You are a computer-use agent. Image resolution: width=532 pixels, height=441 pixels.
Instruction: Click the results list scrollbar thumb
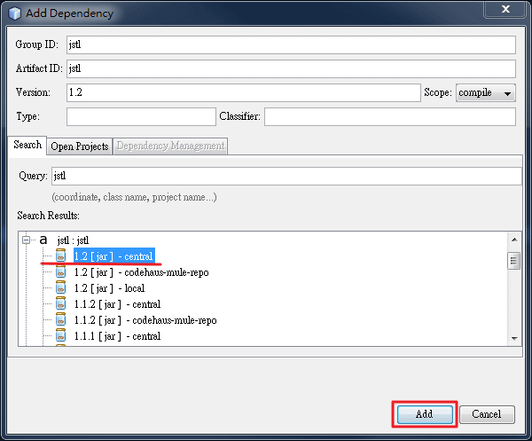click(514, 261)
